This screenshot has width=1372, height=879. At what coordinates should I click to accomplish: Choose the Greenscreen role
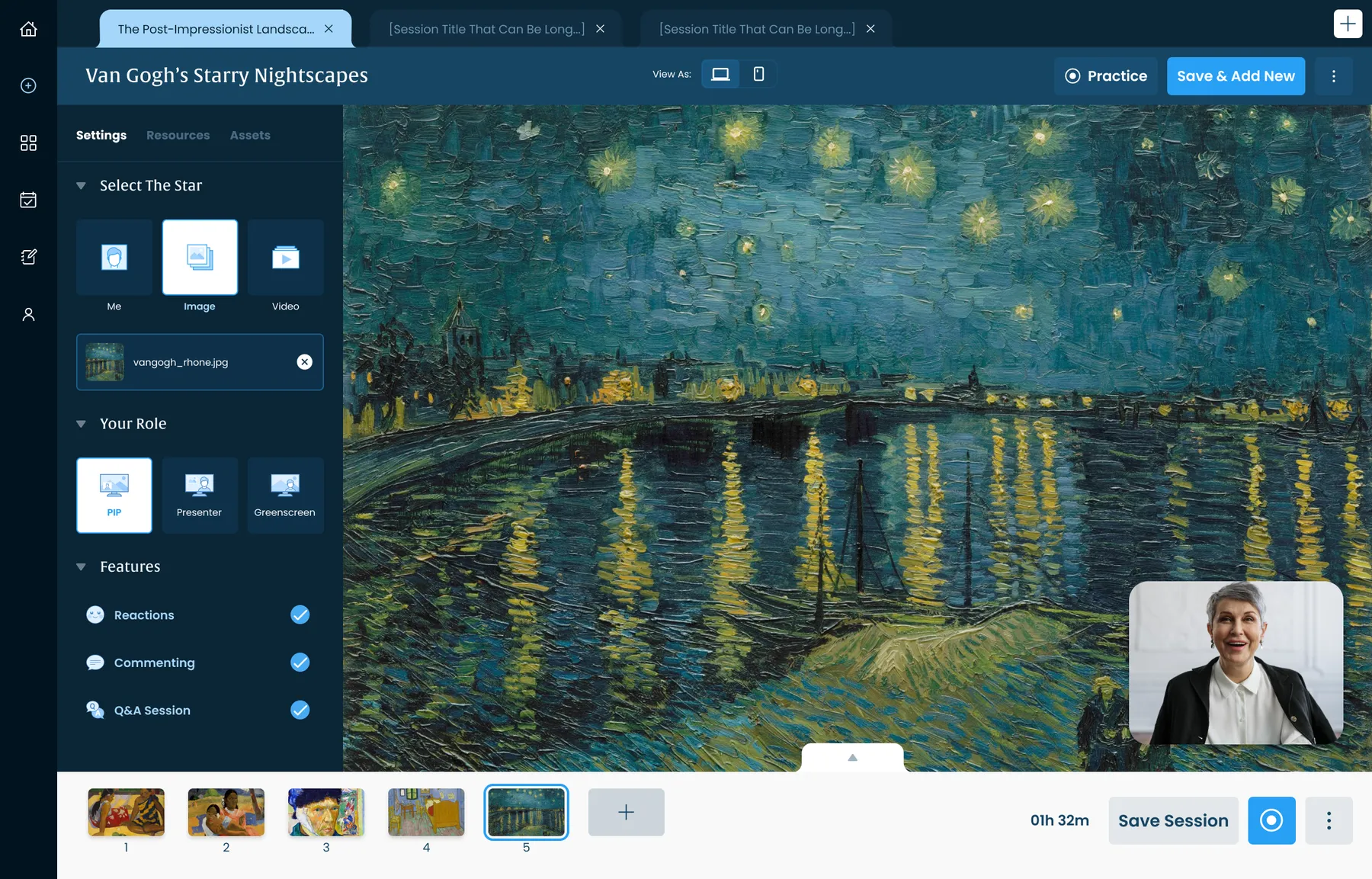(x=286, y=495)
